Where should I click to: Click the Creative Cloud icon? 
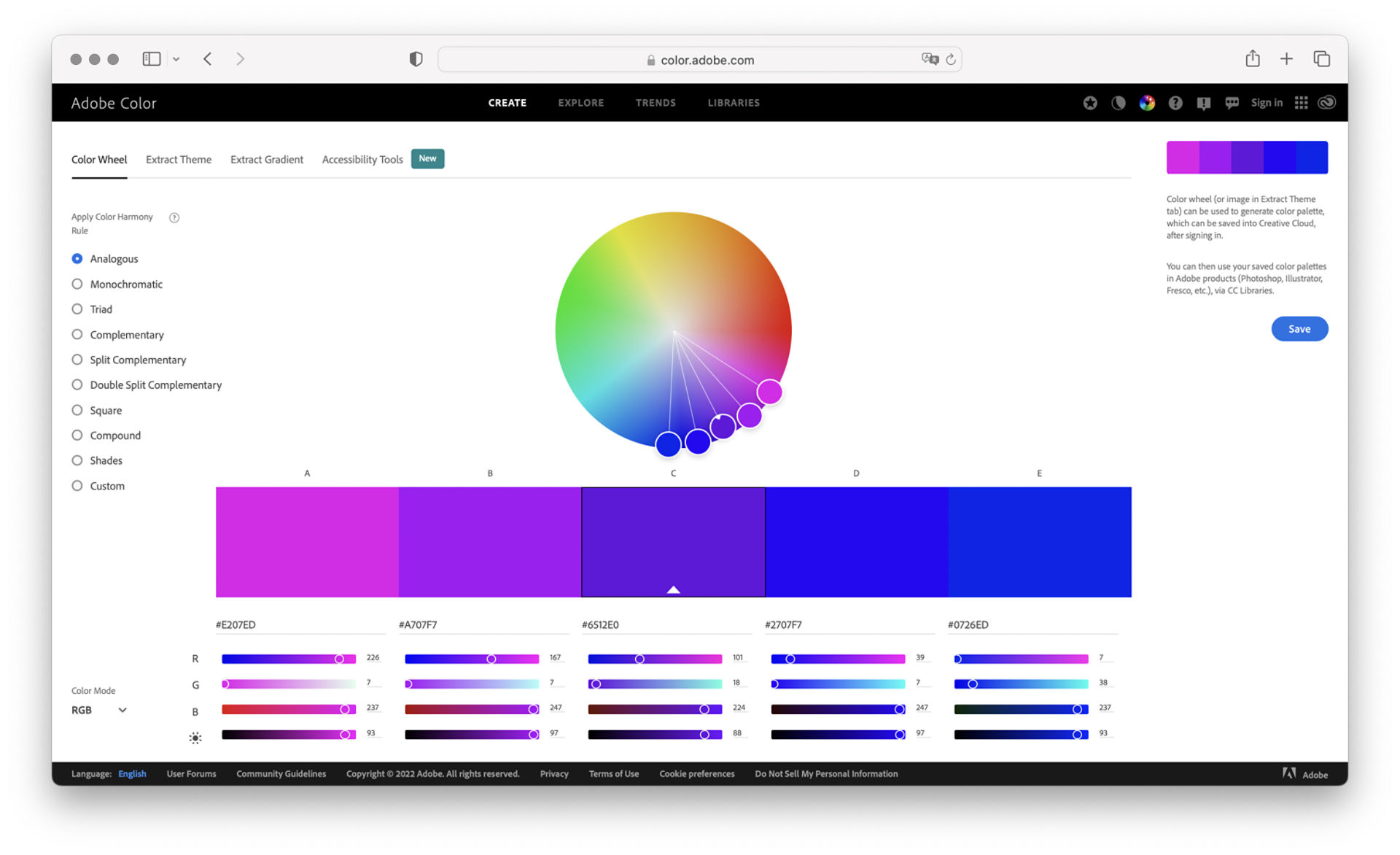click(x=1327, y=103)
